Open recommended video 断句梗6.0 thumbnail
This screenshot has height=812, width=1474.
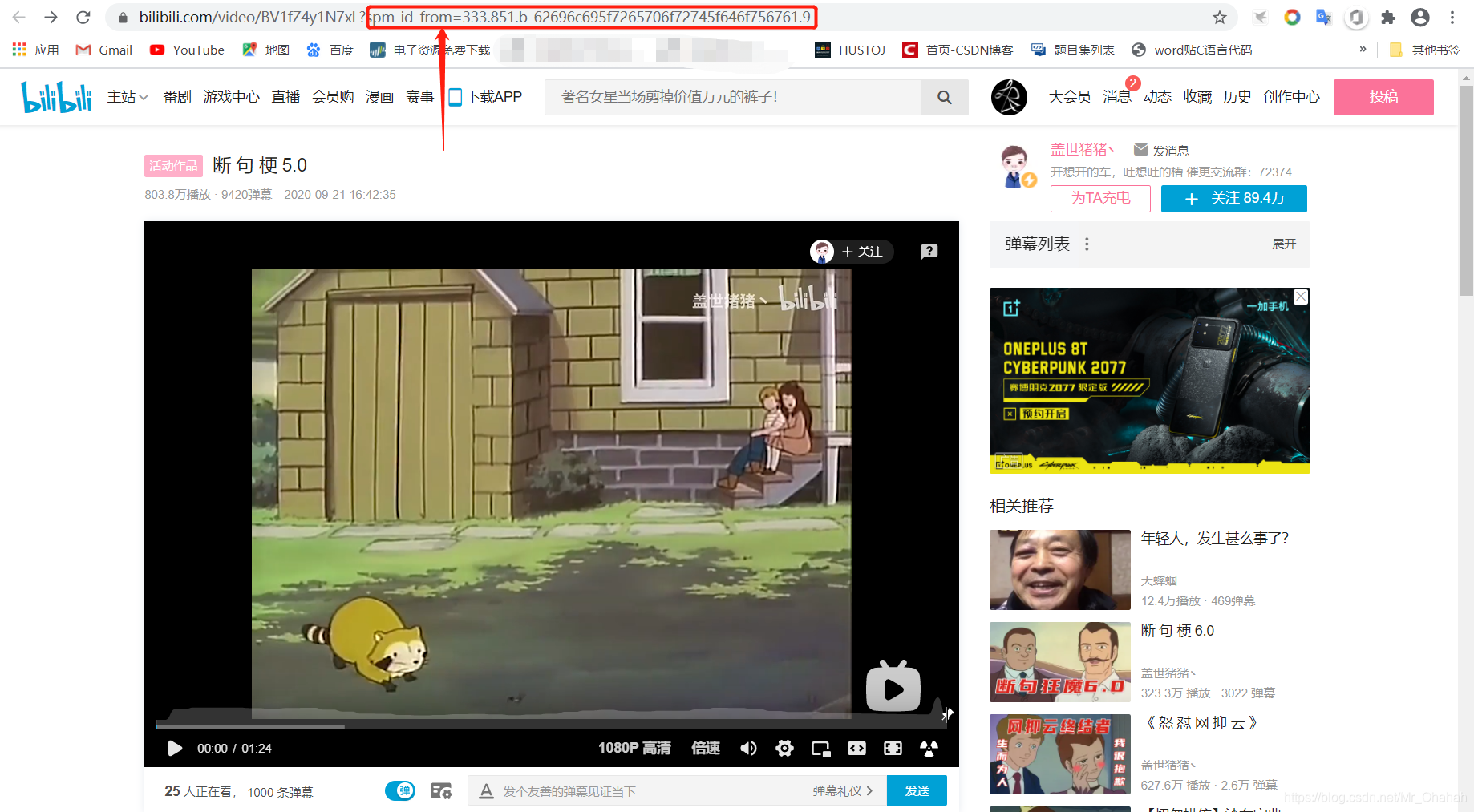[x=1060, y=662]
